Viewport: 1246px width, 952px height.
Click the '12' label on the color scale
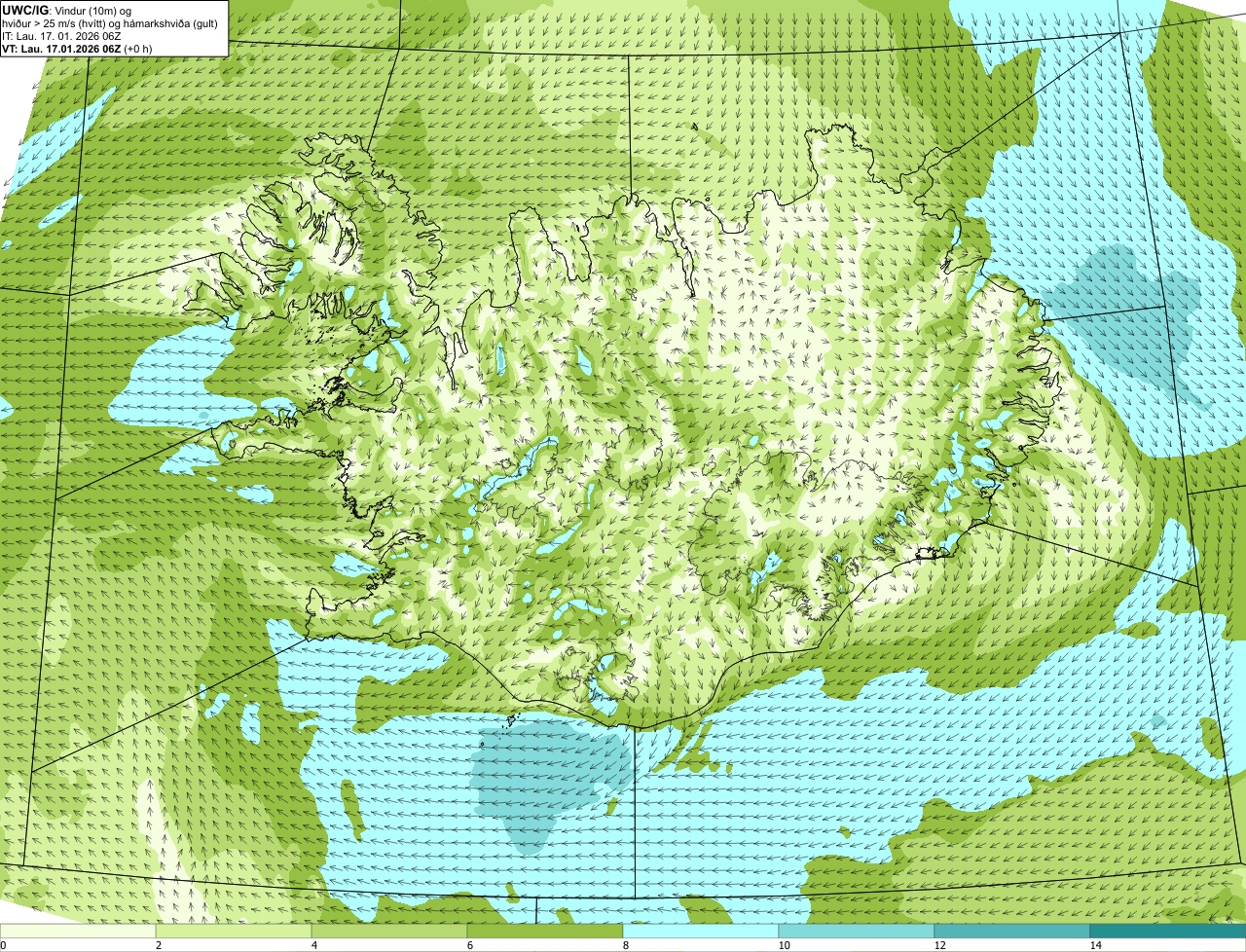(x=939, y=945)
